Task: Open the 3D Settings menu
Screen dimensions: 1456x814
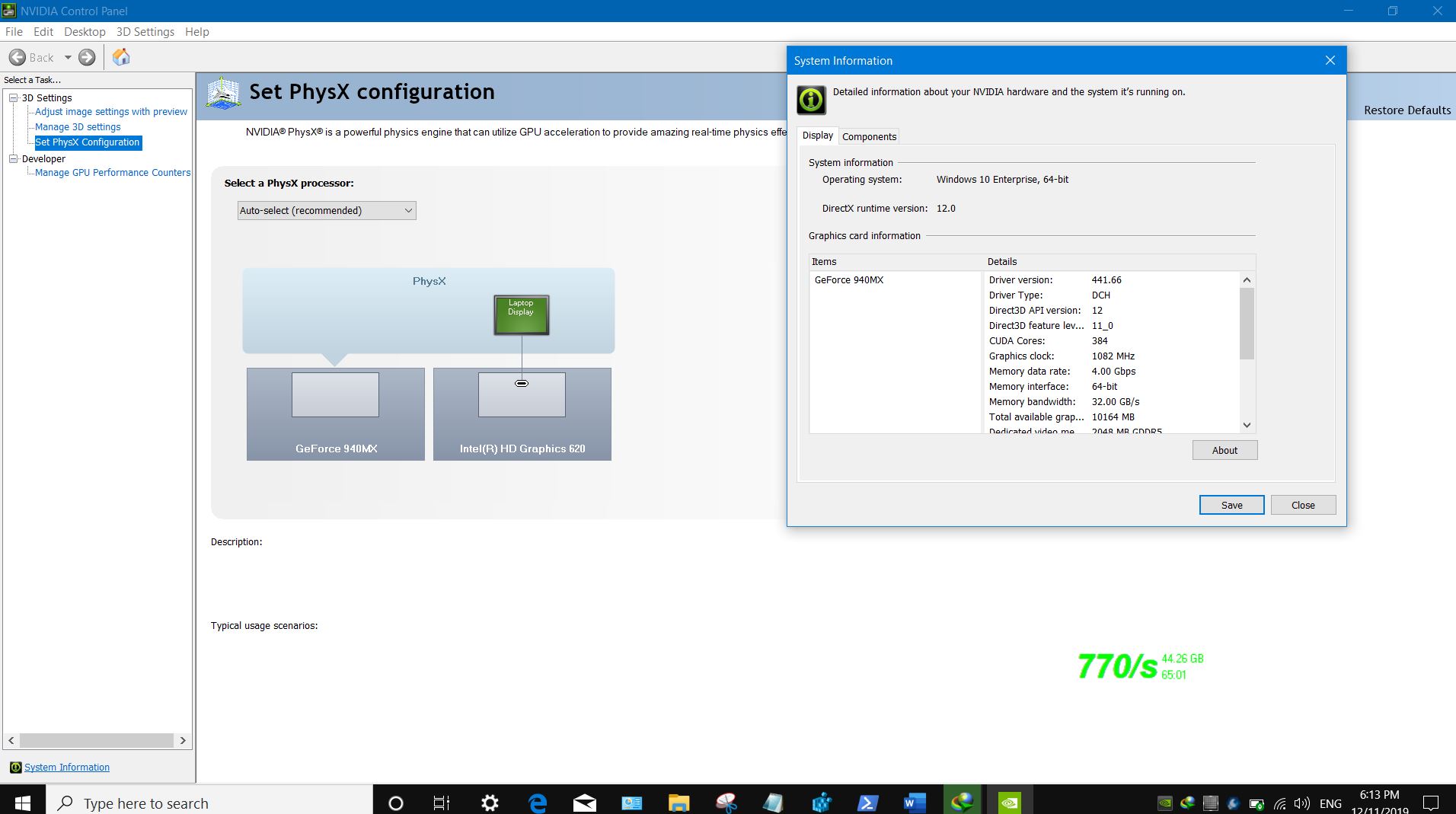Action: tap(145, 32)
